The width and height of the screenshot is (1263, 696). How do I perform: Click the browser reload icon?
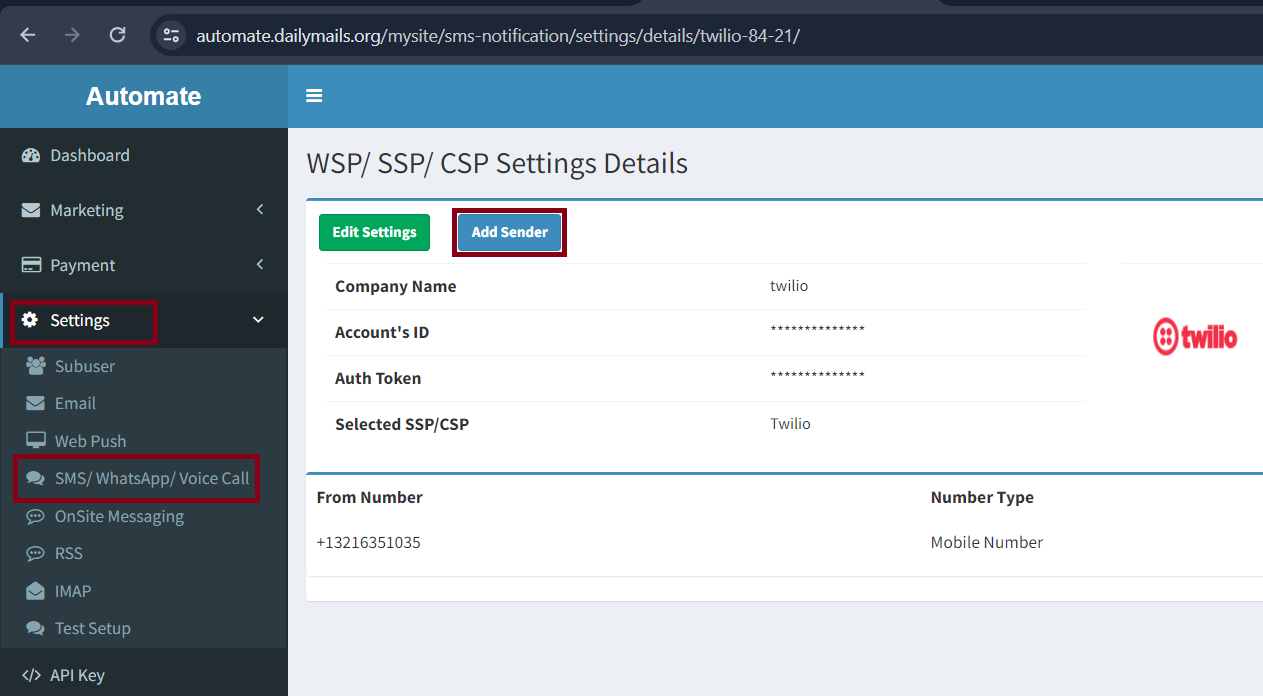(x=117, y=35)
